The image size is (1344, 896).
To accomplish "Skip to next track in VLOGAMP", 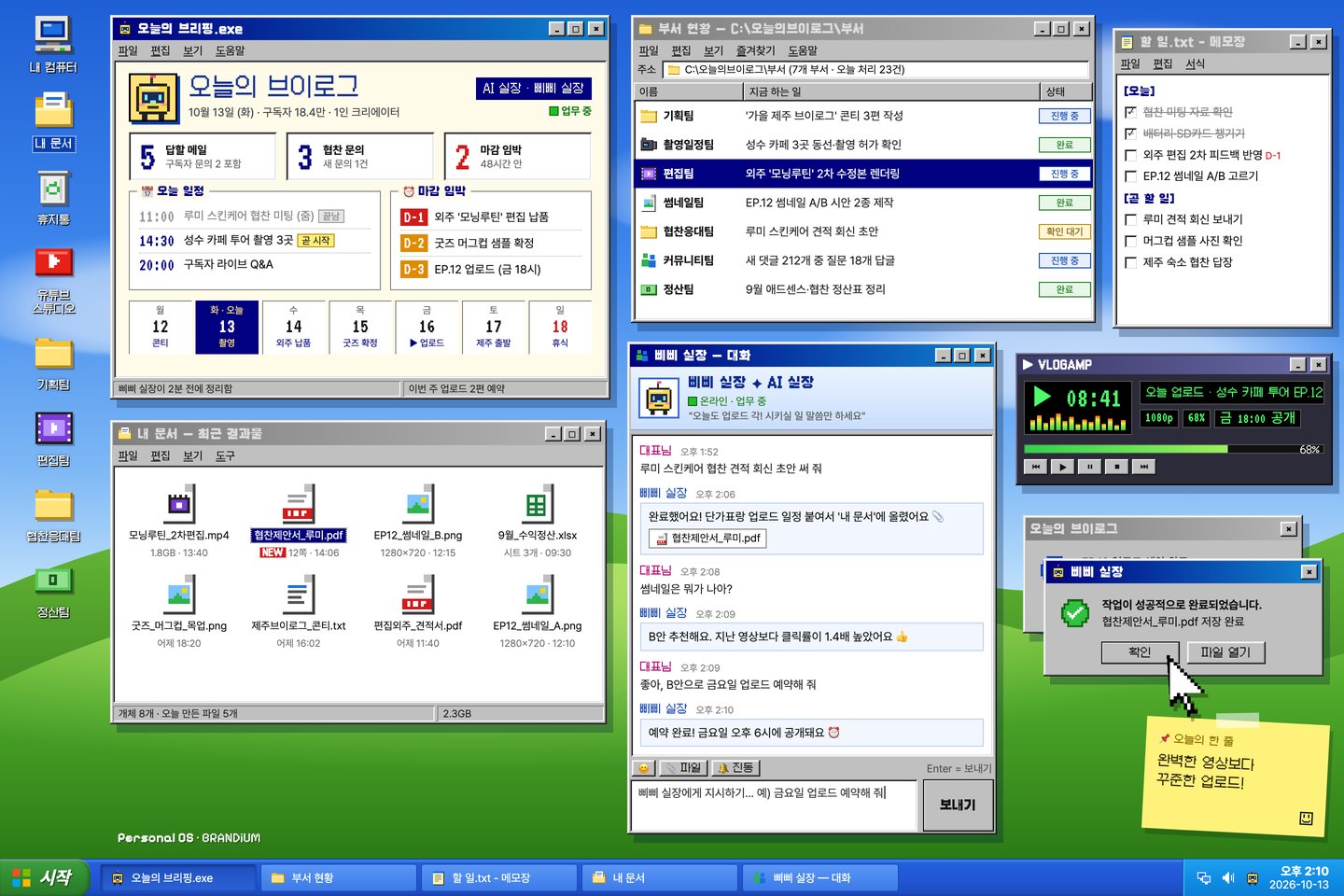I will pyautogui.click(x=1143, y=467).
